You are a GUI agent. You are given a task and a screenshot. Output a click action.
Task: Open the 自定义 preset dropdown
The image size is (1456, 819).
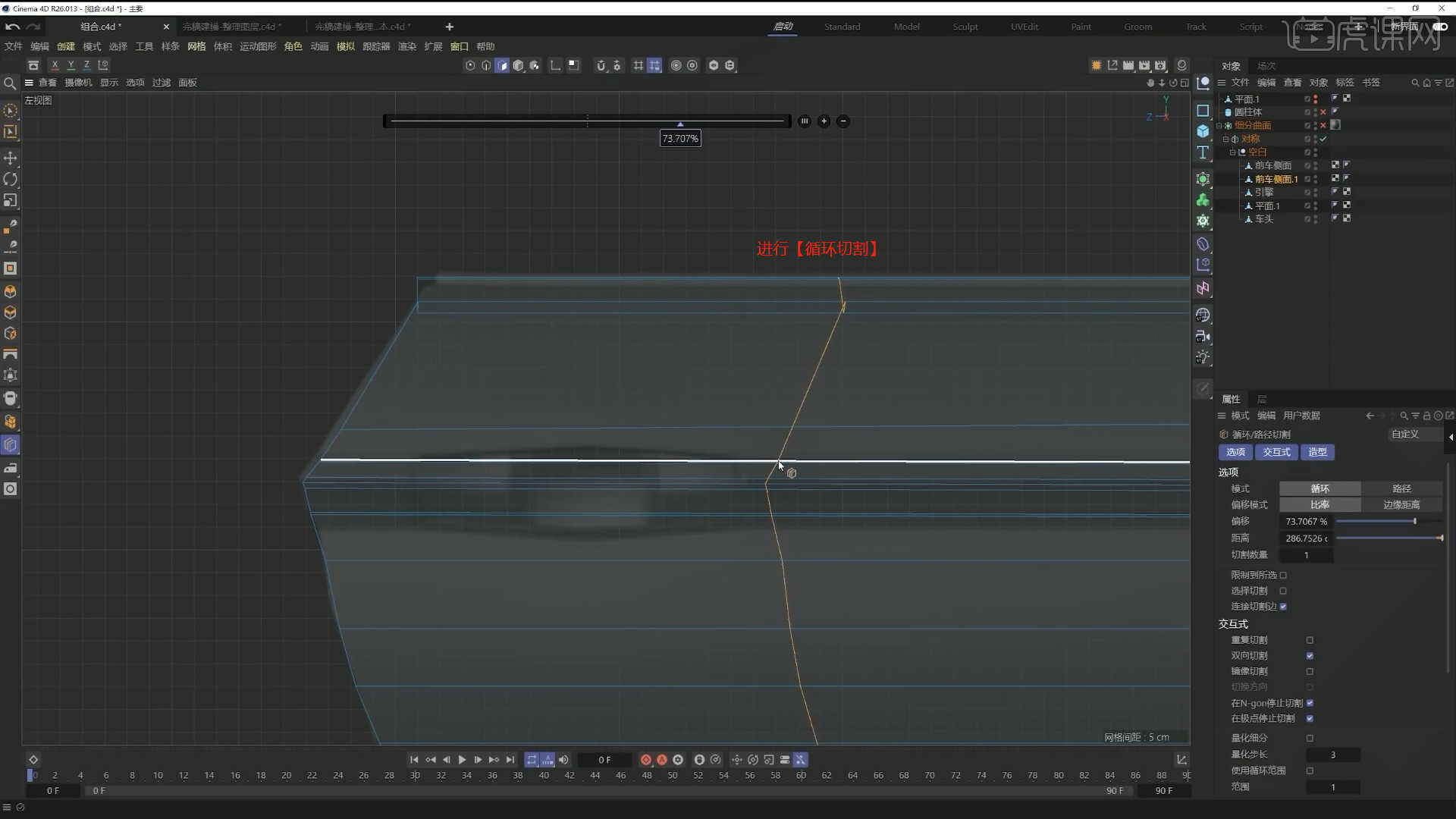pos(1414,435)
